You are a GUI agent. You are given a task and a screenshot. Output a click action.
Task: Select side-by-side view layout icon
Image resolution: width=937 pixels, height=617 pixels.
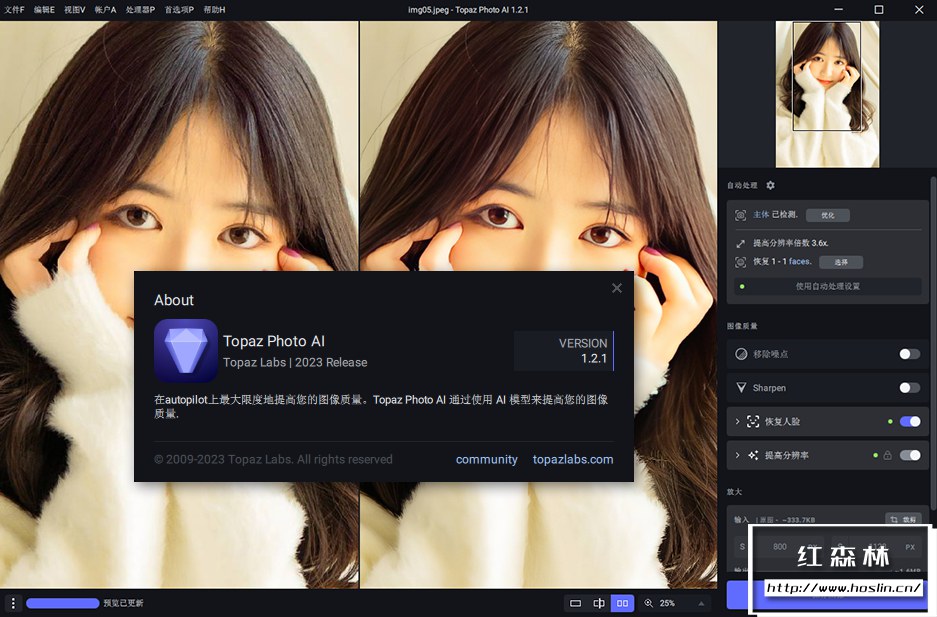(622, 603)
